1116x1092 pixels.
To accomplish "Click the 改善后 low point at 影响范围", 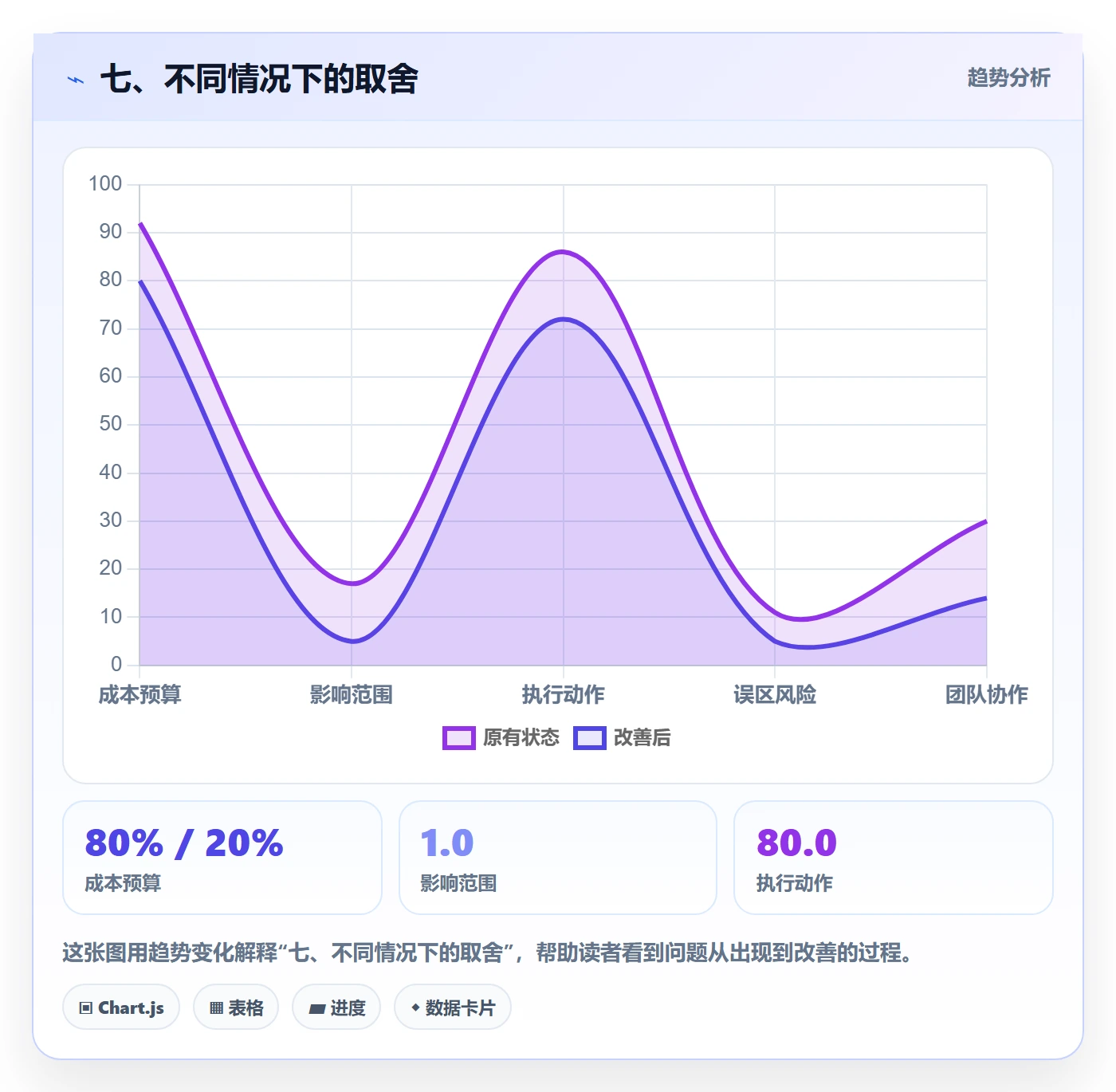I will tap(352, 641).
